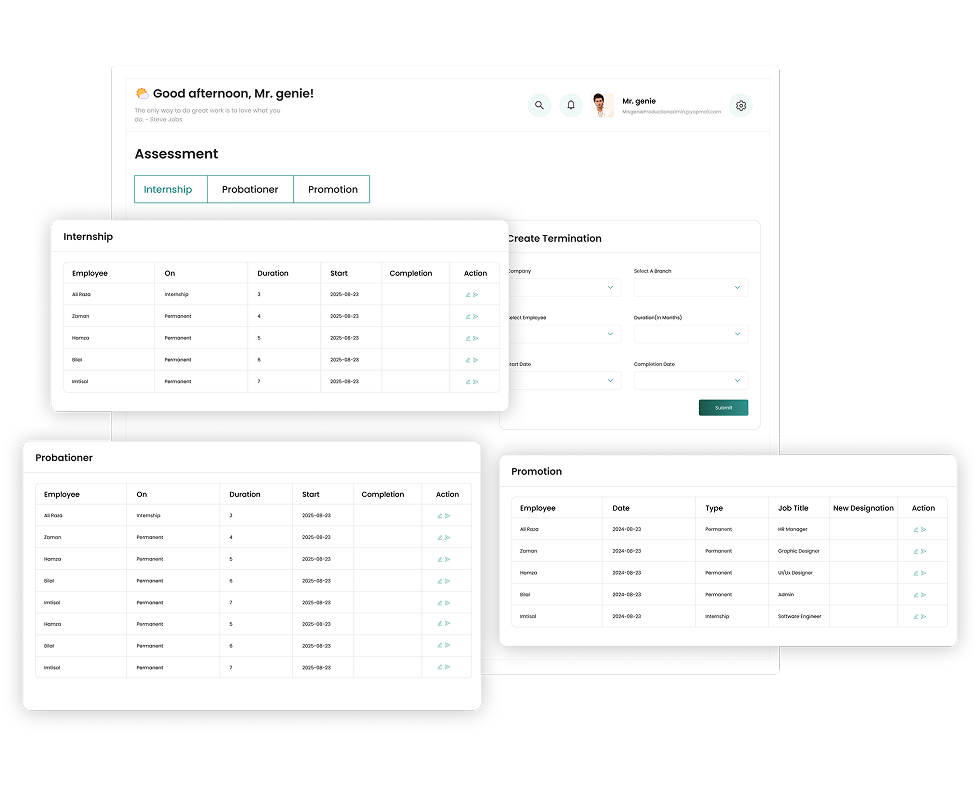
Task: Open the Completion Date dropdown
Action: (x=691, y=381)
